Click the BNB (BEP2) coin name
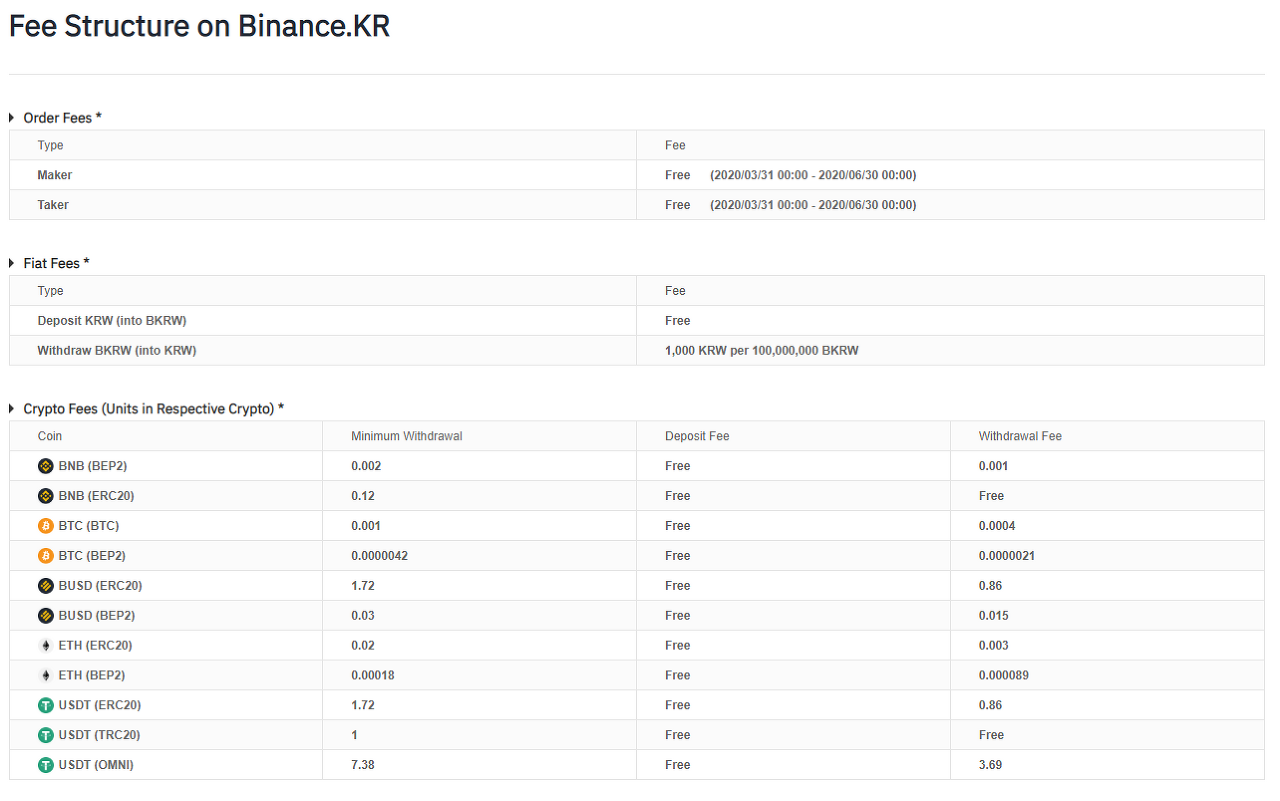 click(x=93, y=466)
